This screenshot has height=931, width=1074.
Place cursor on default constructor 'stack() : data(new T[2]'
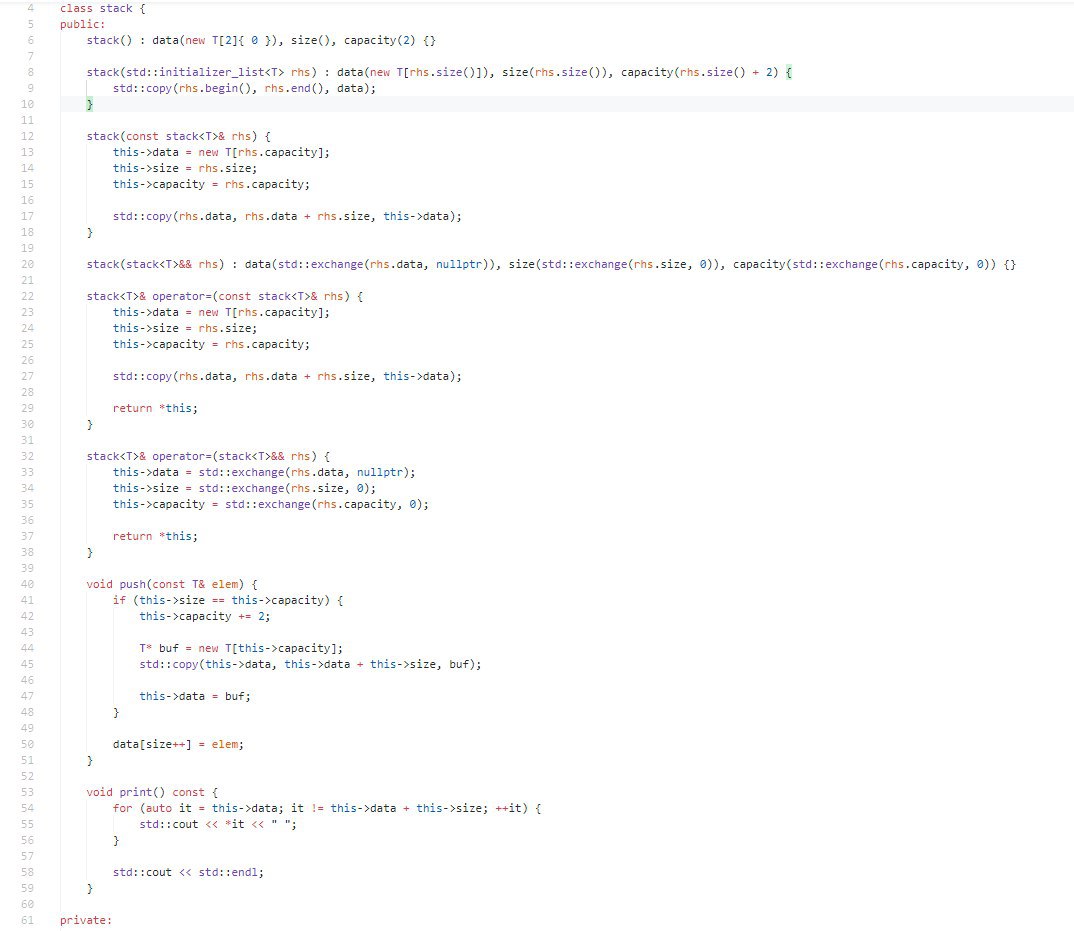pos(161,40)
